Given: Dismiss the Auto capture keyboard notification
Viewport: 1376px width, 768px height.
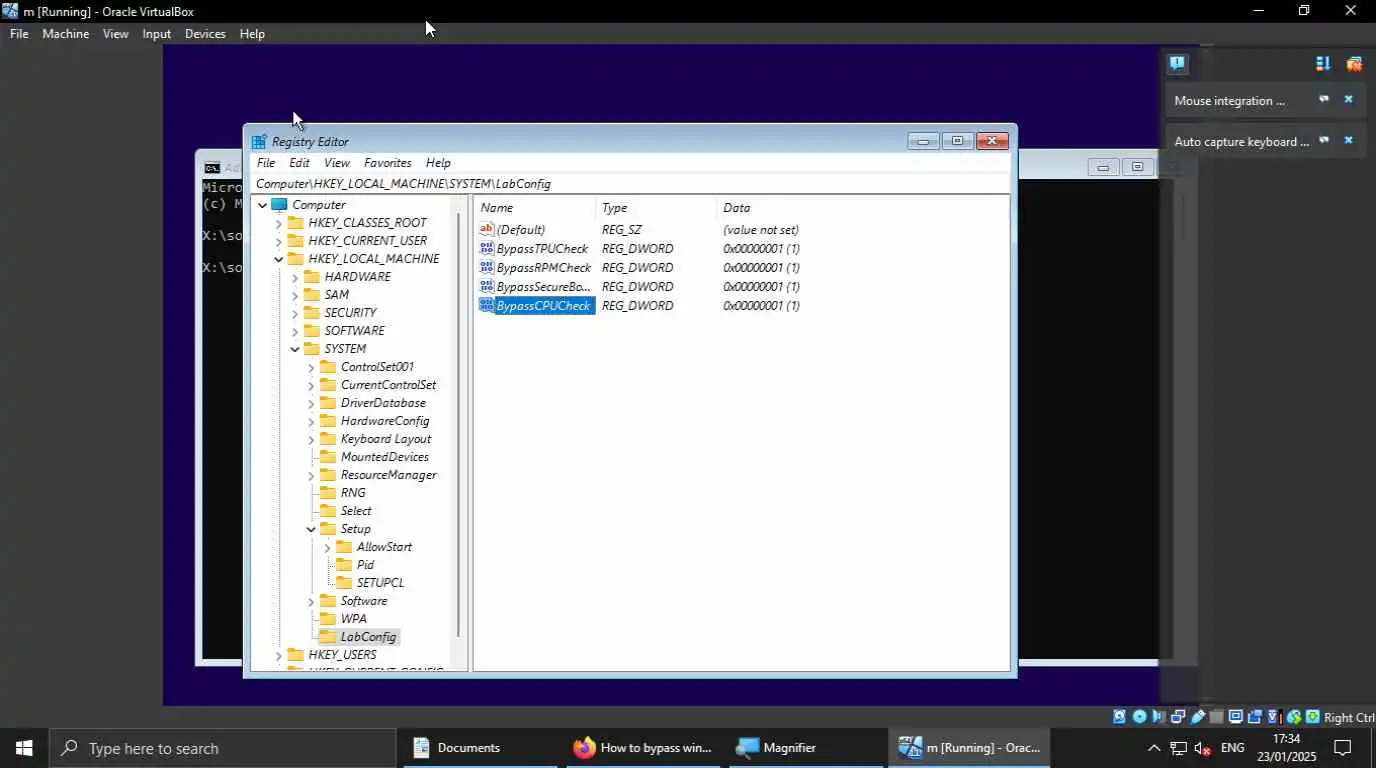Looking at the screenshot, I should coord(1348,141).
